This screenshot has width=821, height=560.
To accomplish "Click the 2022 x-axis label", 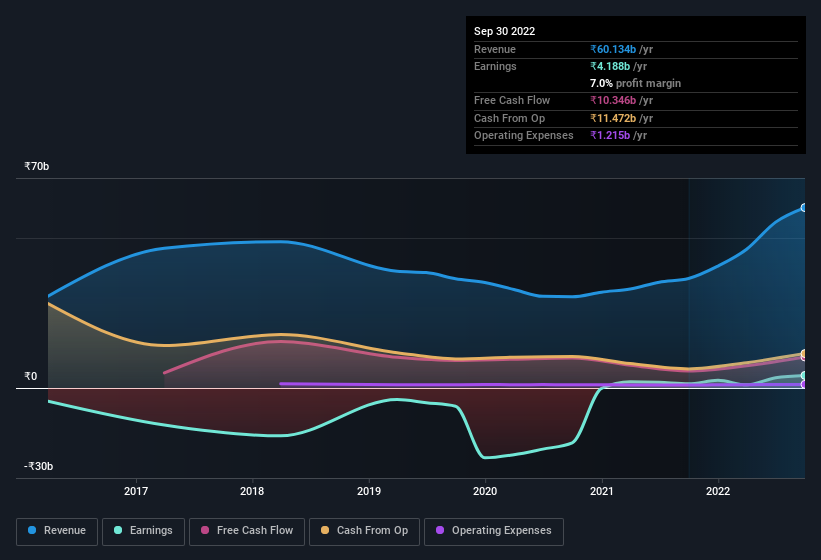I will tap(718, 491).
